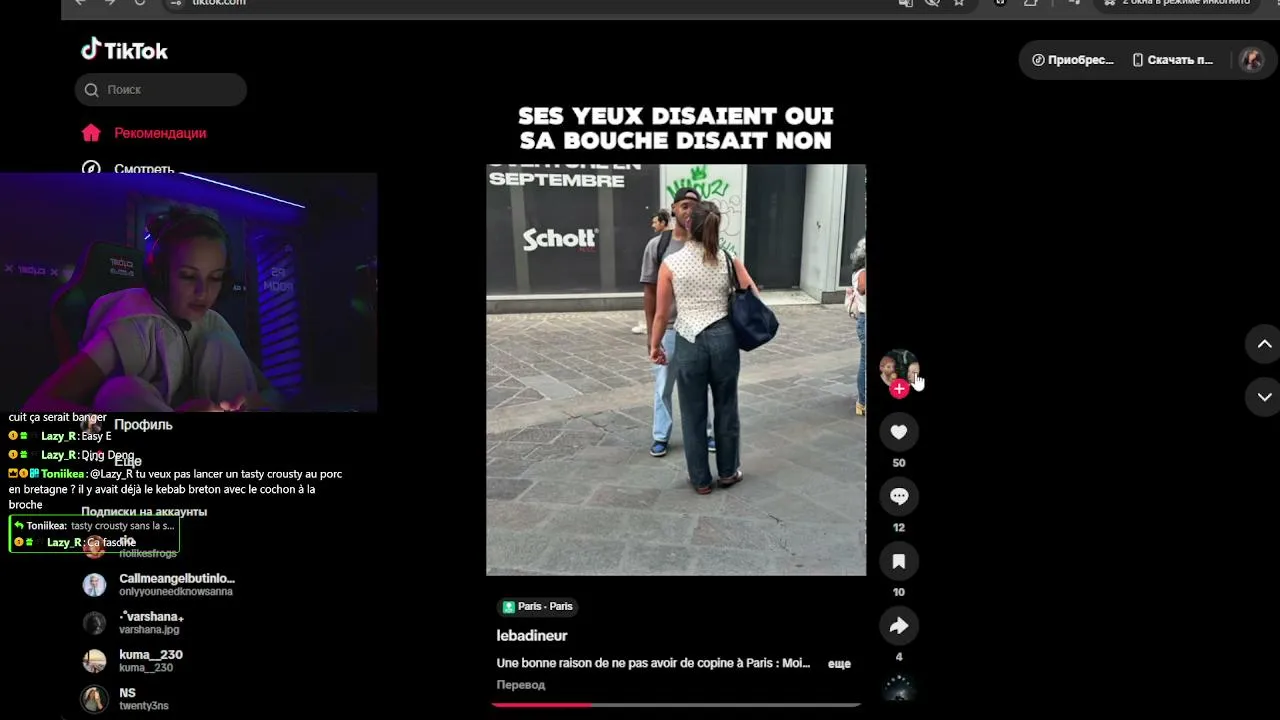Seek on the video progress bar
The image size is (1280, 720).
(676, 705)
